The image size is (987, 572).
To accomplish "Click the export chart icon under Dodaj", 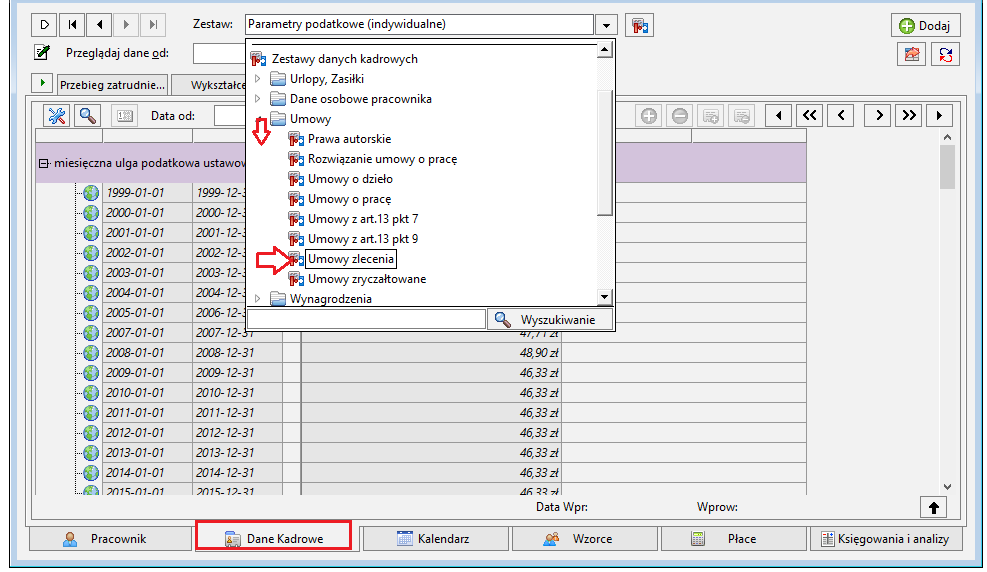I will (x=911, y=55).
